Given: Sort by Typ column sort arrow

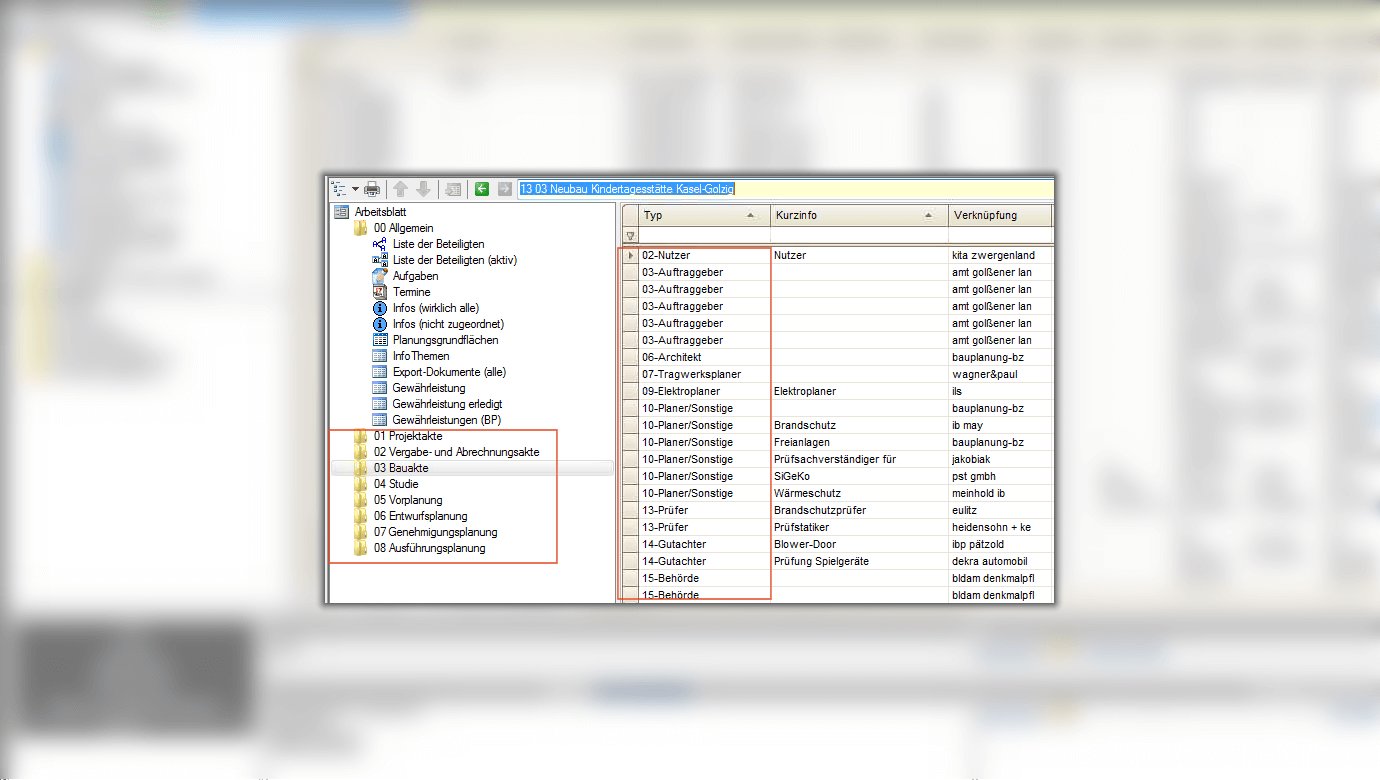Looking at the screenshot, I should coord(750,215).
